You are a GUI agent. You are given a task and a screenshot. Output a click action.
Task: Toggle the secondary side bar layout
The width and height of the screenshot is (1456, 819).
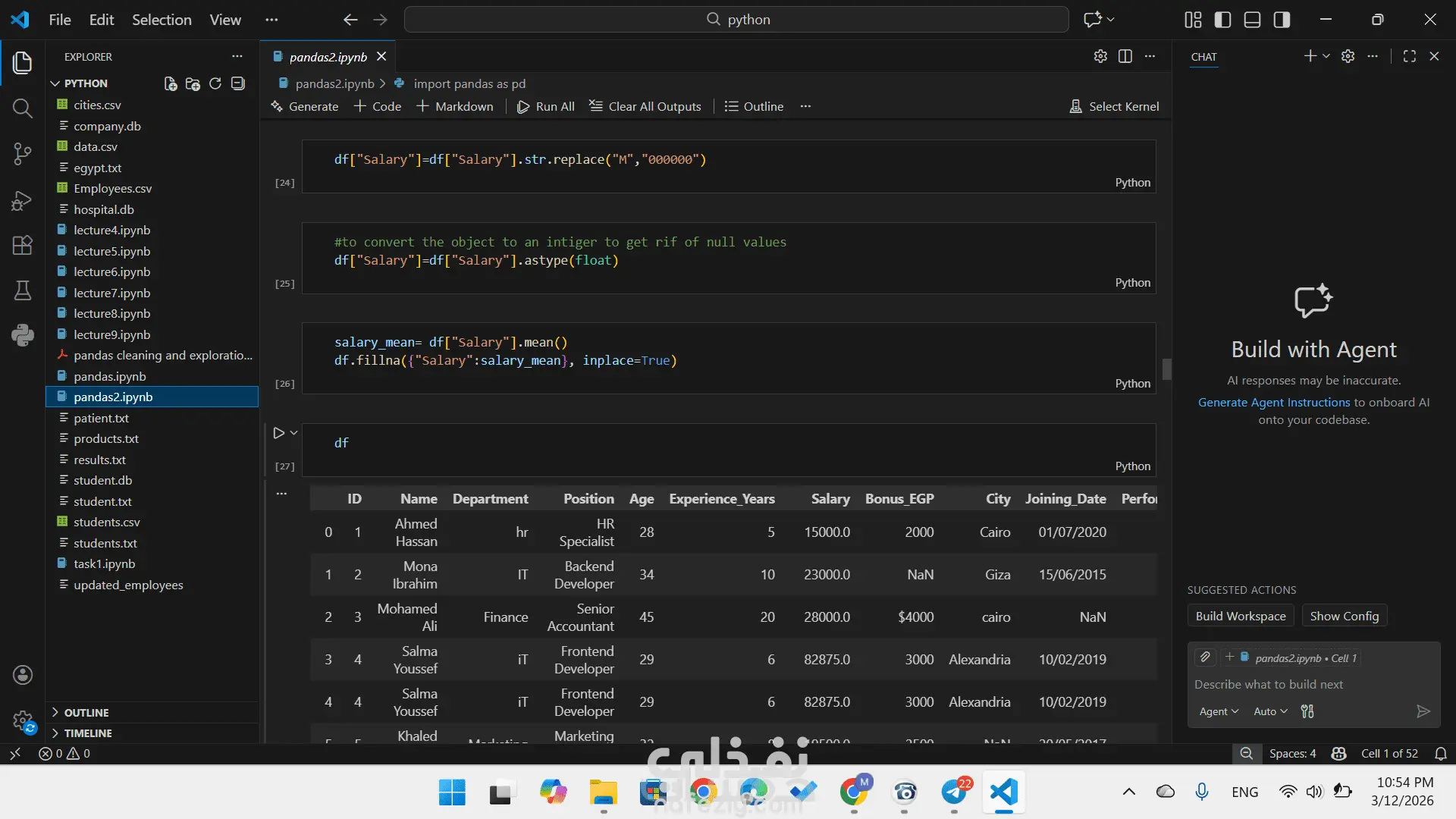click(1282, 20)
